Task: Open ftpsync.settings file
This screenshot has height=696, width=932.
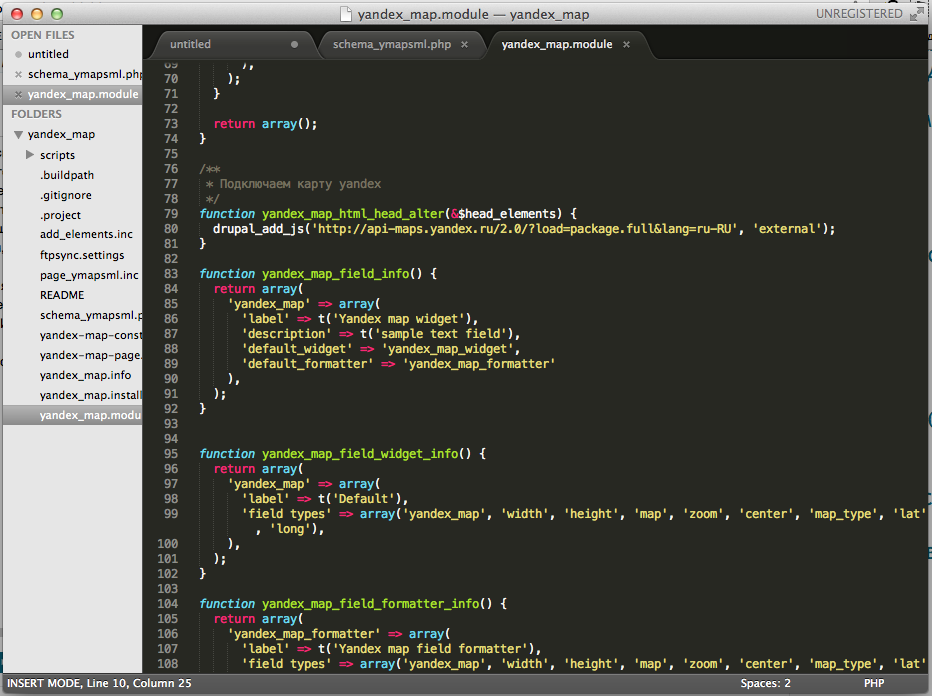Action: coord(82,255)
